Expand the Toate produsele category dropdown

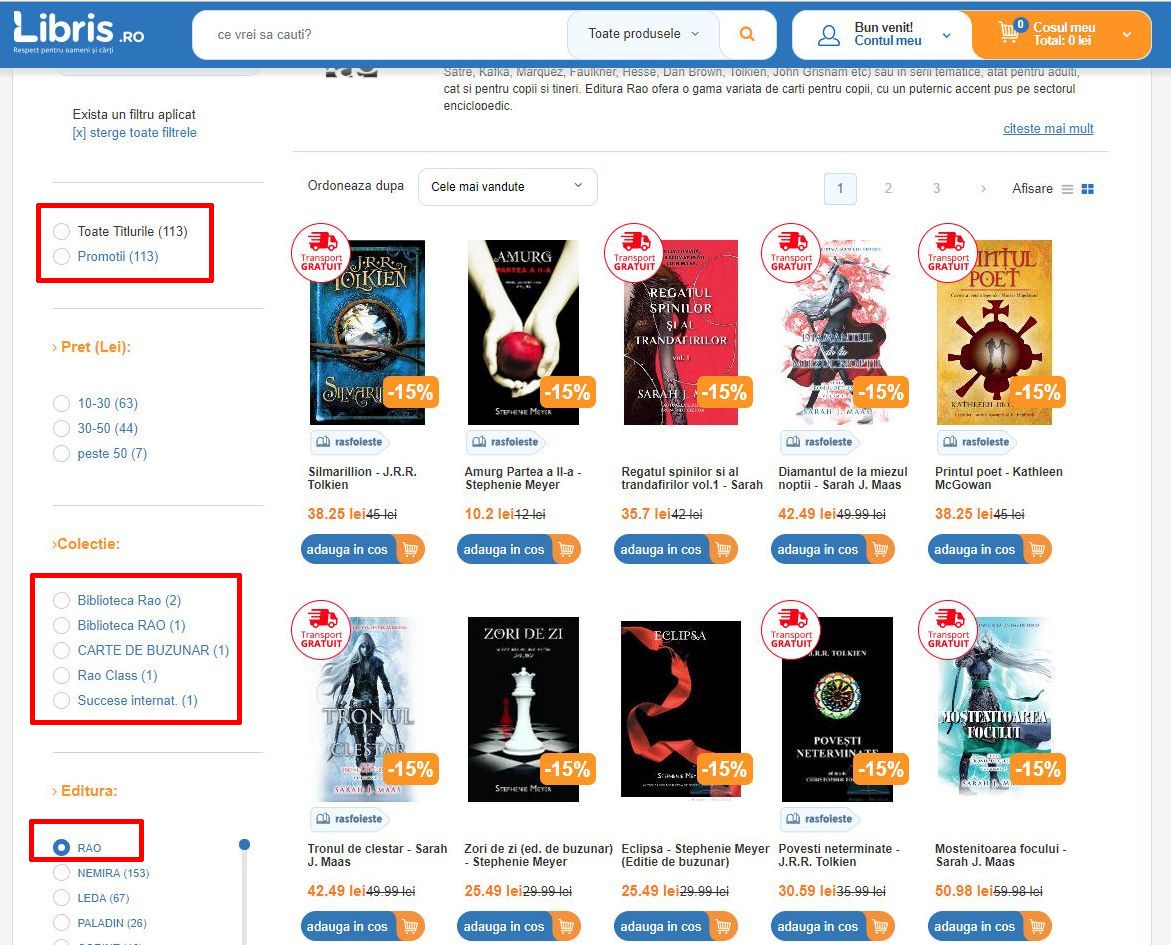coord(643,34)
